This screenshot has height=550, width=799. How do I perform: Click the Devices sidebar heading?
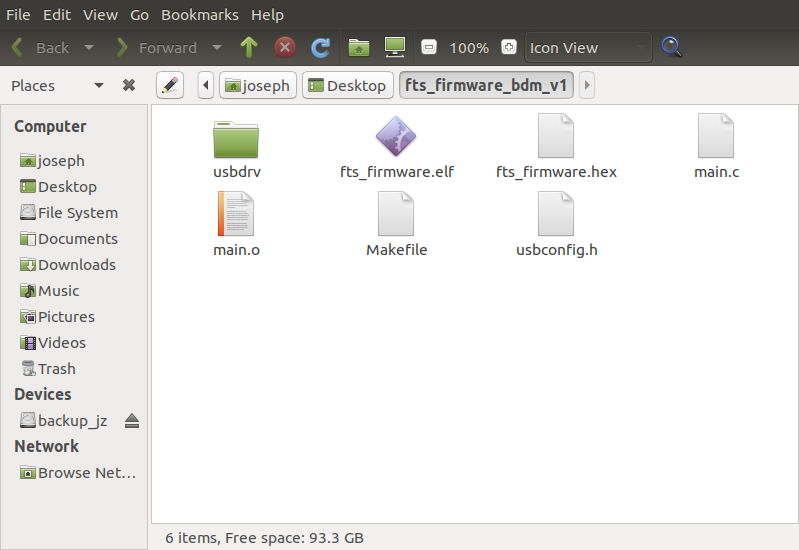43,394
